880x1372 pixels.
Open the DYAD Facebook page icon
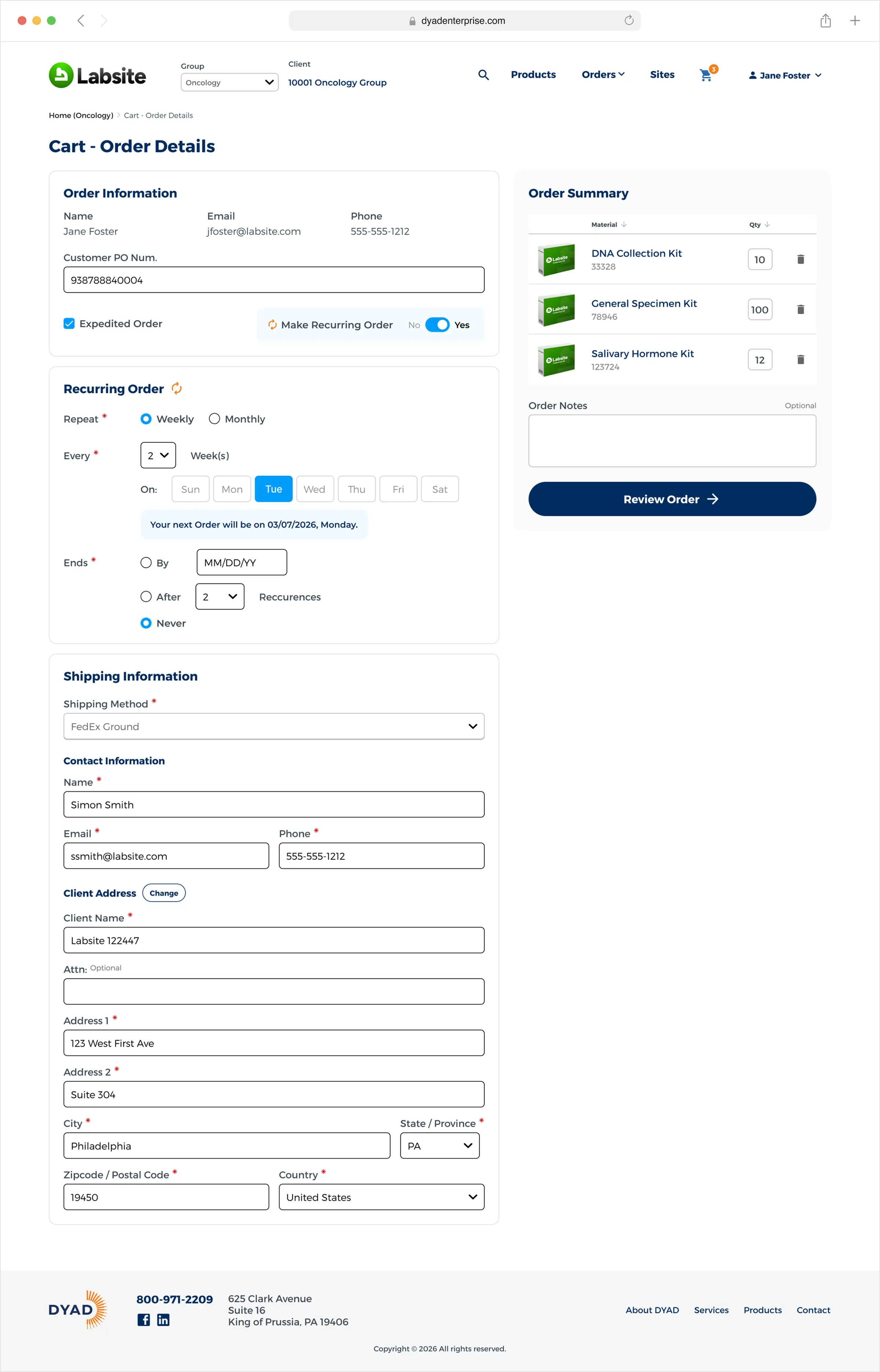click(143, 1320)
